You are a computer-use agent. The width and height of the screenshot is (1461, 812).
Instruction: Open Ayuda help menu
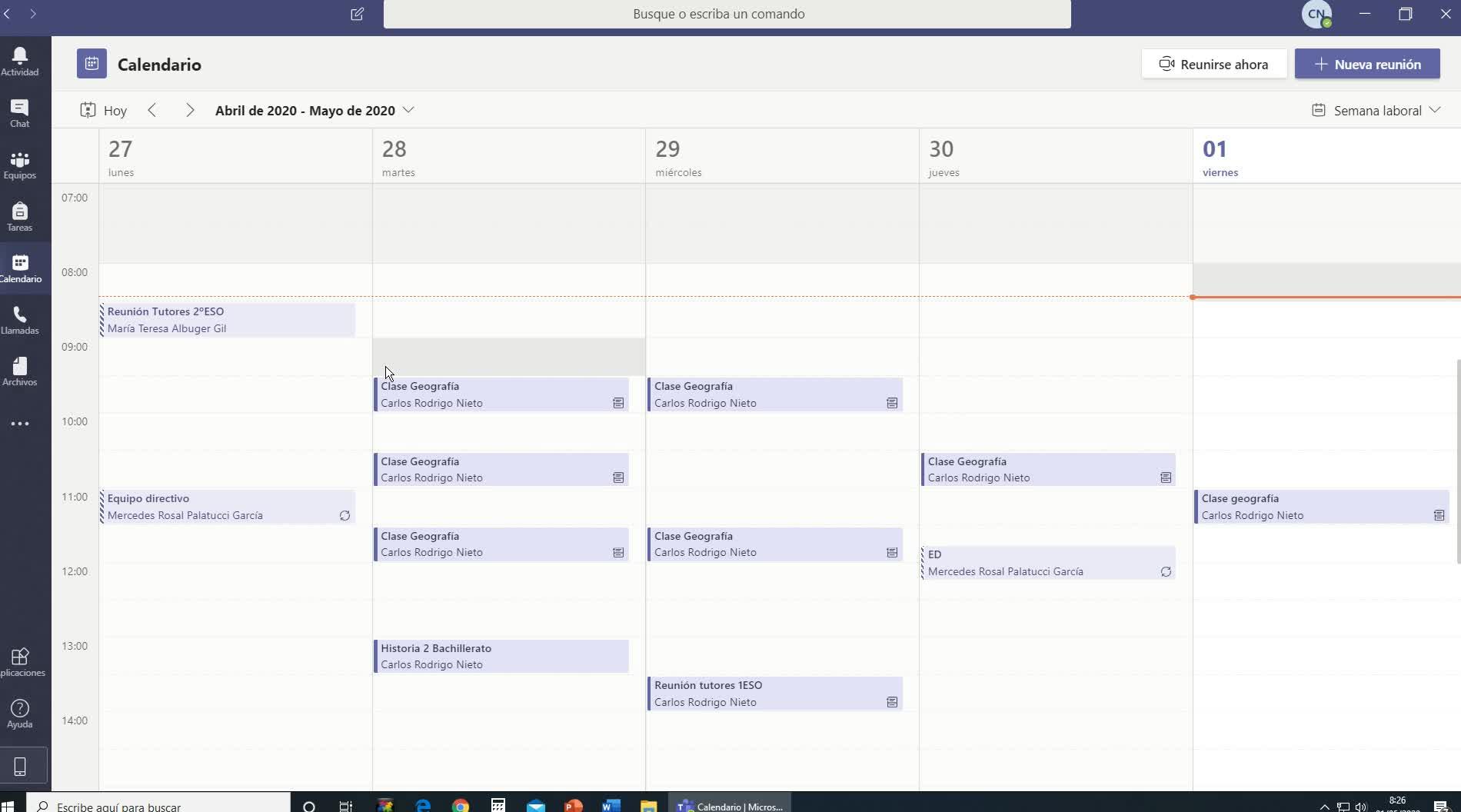coord(20,714)
